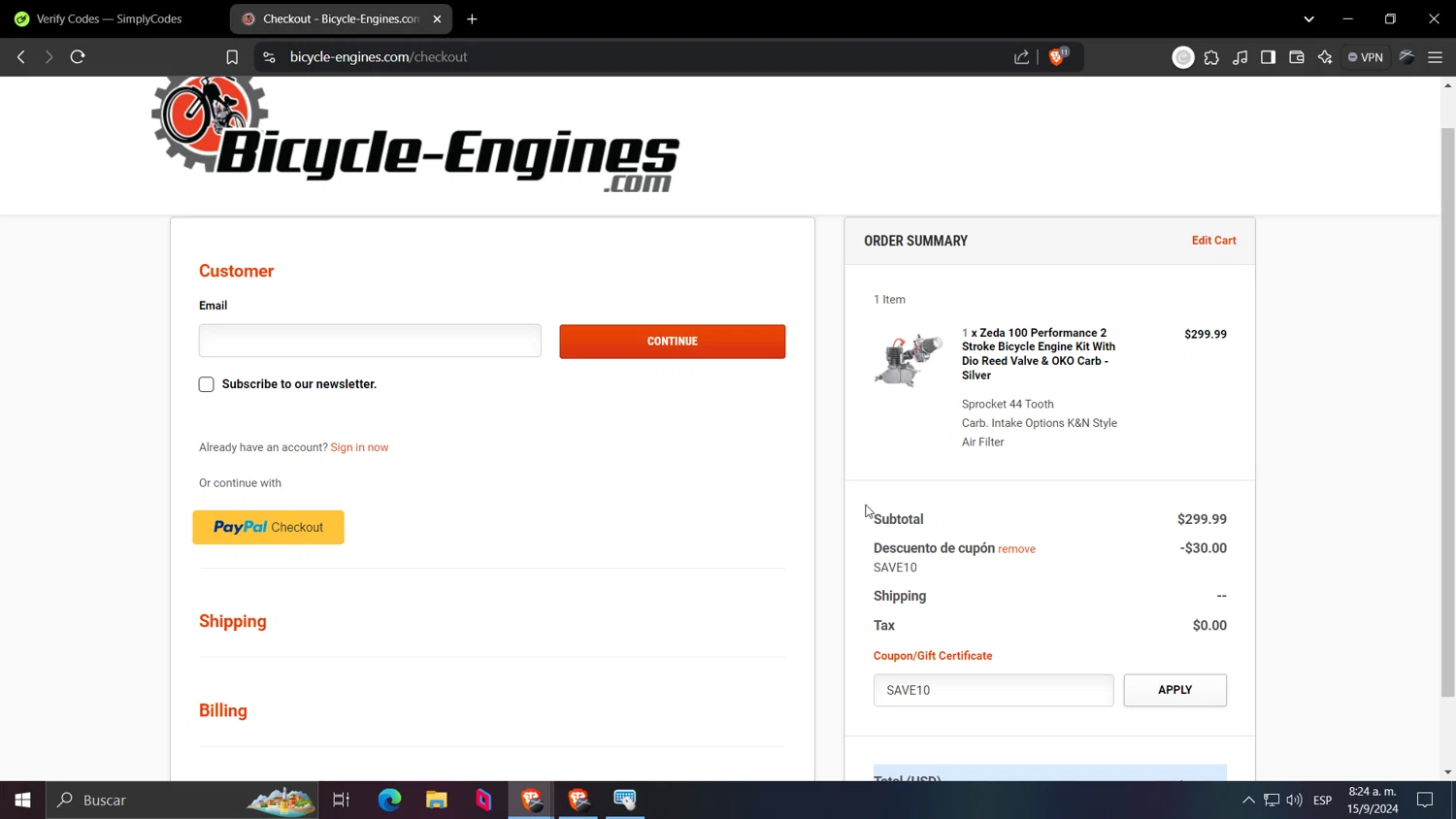Open the on-screen keyboard taskbar app
This screenshot has width=1456, height=819.
coord(625,800)
